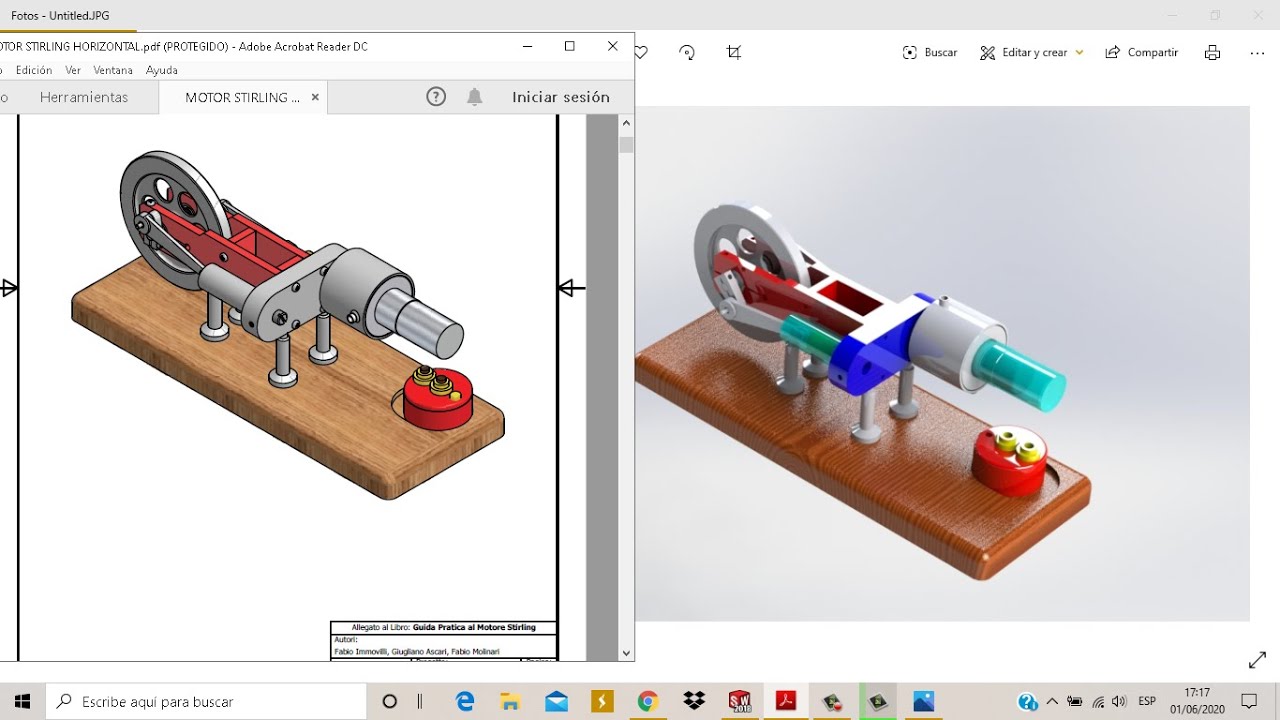
Task: Open Editar y crear menu
Action: pos(1031,53)
